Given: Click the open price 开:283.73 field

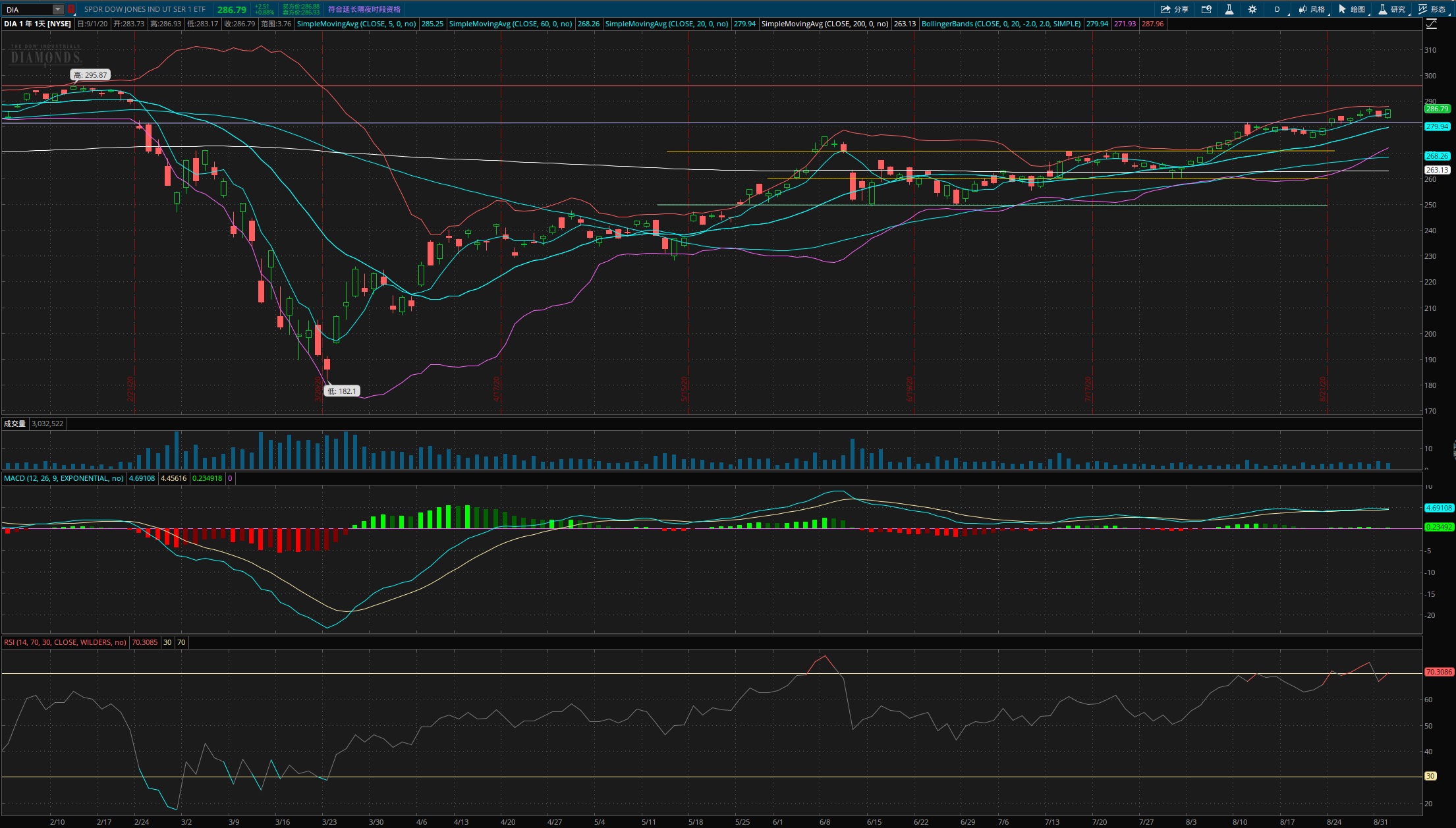Looking at the screenshot, I should point(128,24).
